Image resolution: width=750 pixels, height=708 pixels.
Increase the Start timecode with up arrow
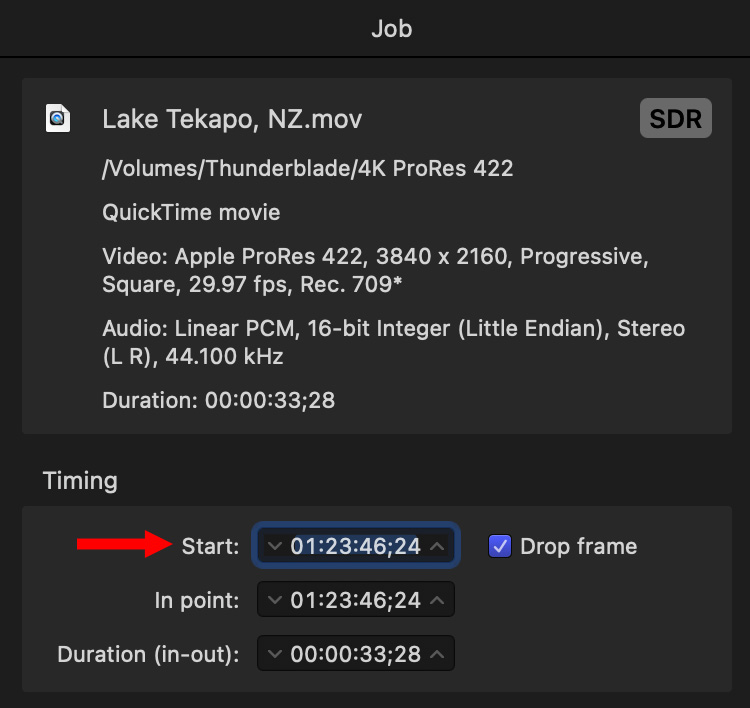point(437,547)
